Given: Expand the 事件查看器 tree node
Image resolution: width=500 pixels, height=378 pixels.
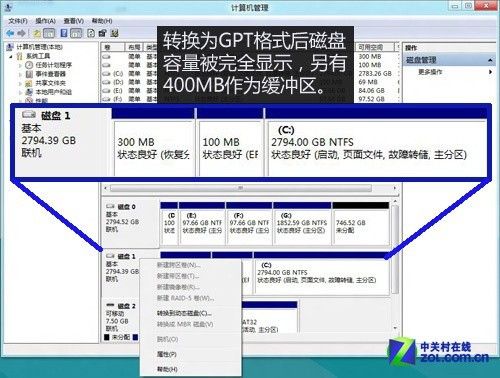Looking at the screenshot, I should point(20,74).
